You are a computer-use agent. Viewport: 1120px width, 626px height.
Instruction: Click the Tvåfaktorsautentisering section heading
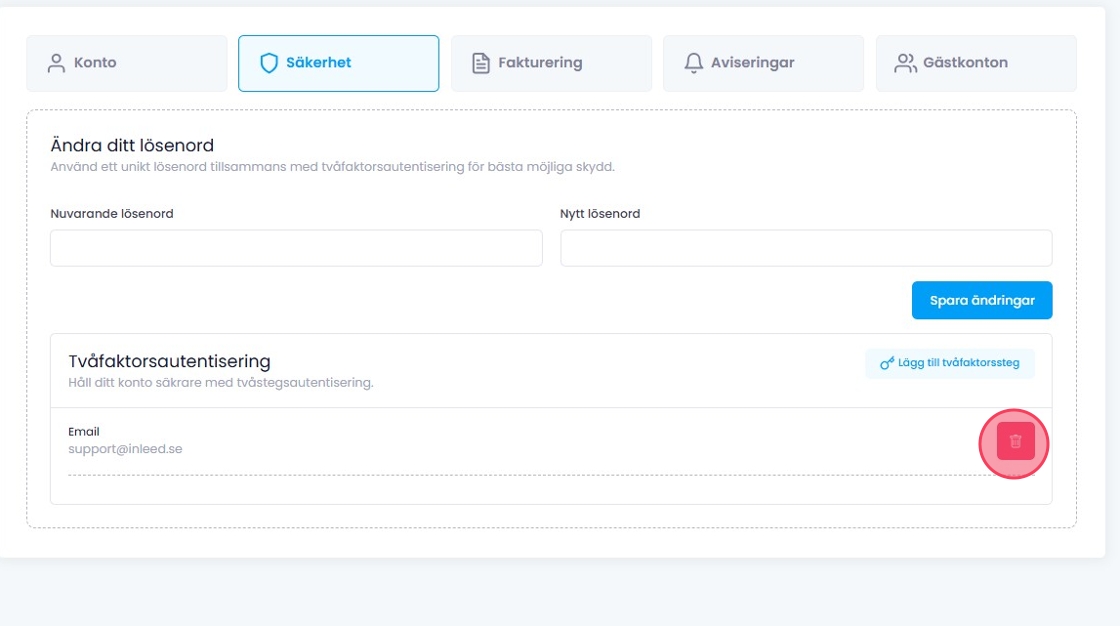click(x=169, y=361)
